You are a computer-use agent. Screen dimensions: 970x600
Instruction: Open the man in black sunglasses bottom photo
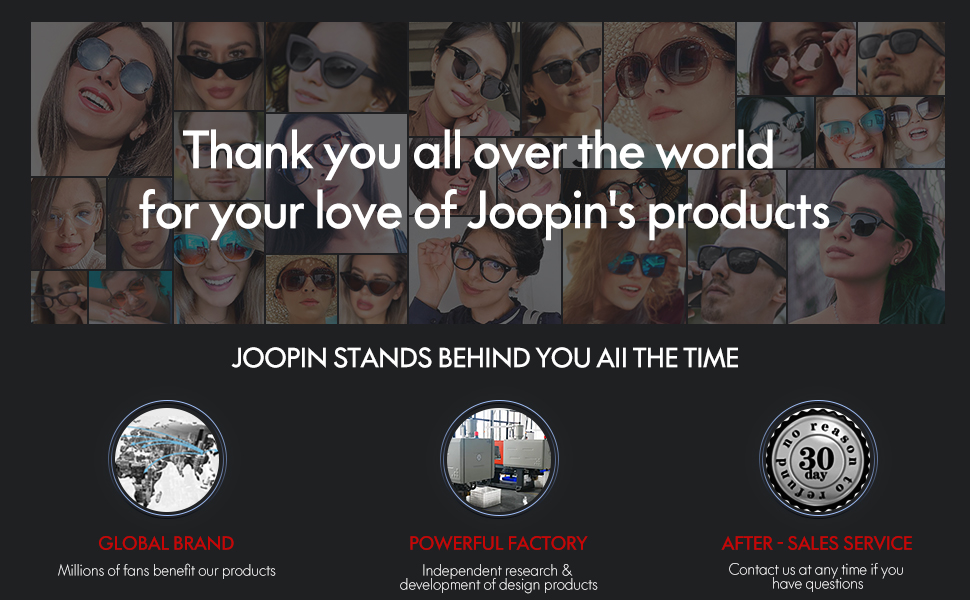737,278
